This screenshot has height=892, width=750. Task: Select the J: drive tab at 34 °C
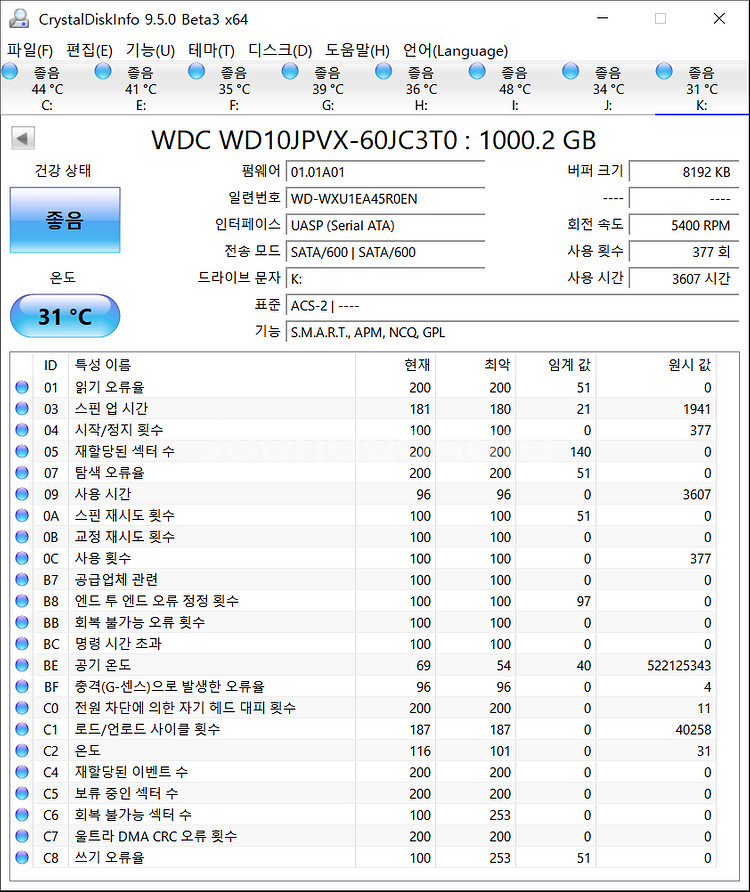tap(608, 88)
